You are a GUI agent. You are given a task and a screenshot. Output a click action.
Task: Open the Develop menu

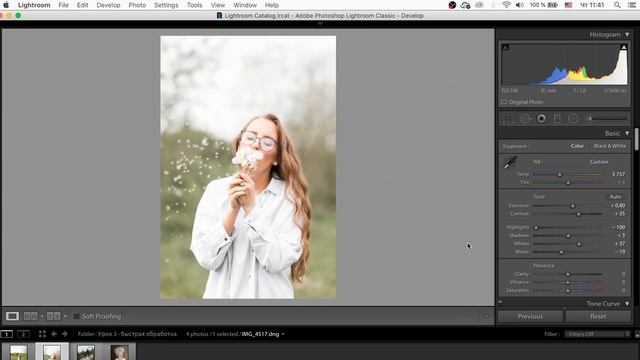(x=108, y=5)
